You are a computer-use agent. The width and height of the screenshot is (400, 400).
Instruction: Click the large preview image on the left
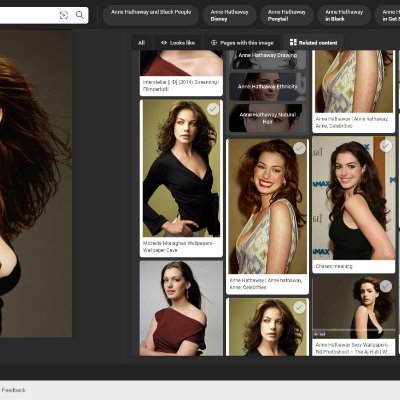pyautogui.click(x=36, y=183)
